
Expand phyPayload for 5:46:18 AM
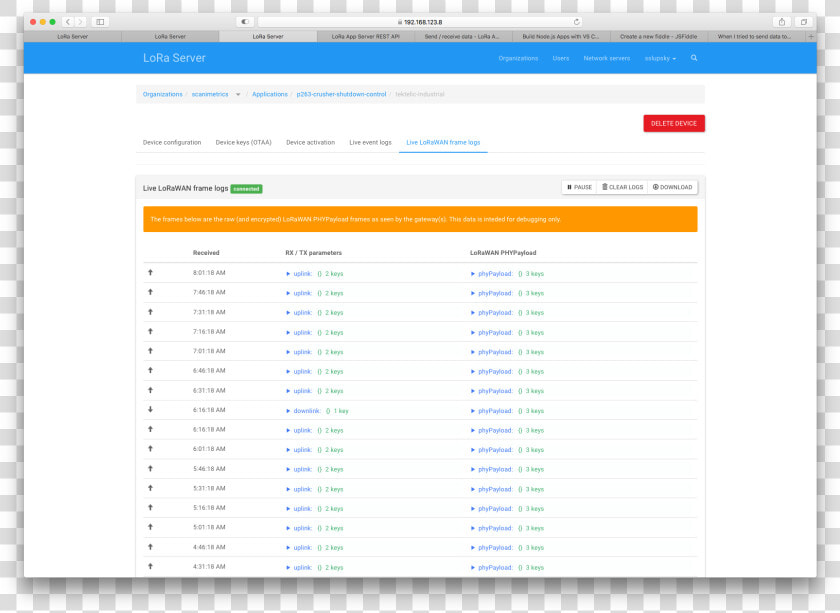472,469
